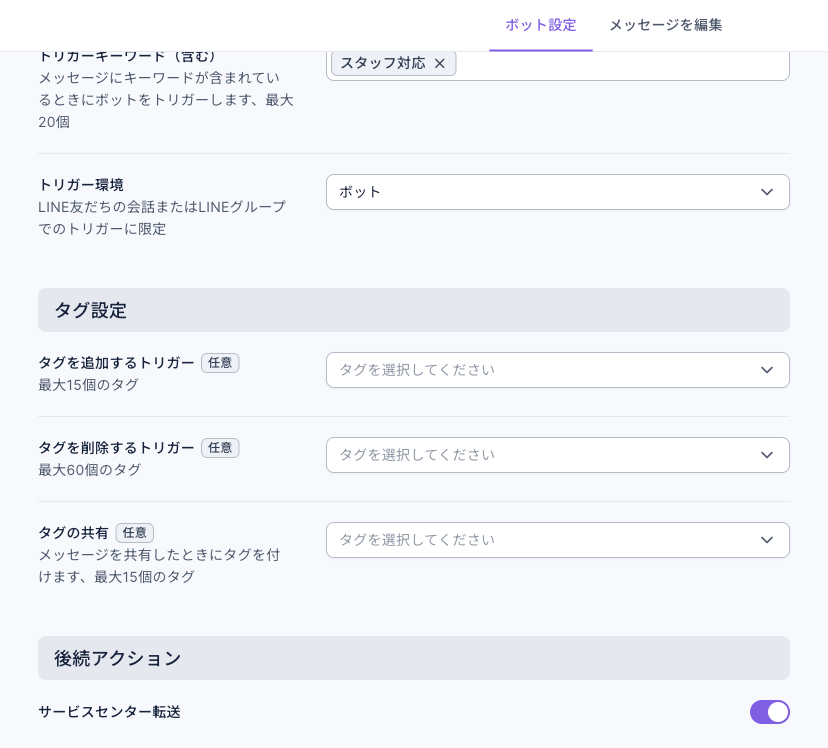This screenshot has width=828, height=748.
Task: Click the 任意 badge beside タグを削除するトリガー
Action: (220, 448)
